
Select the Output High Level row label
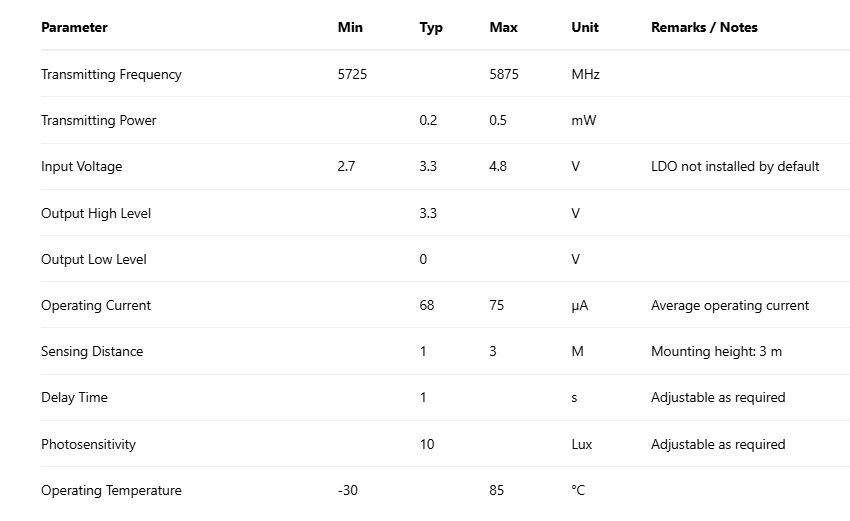pos(96,213)
